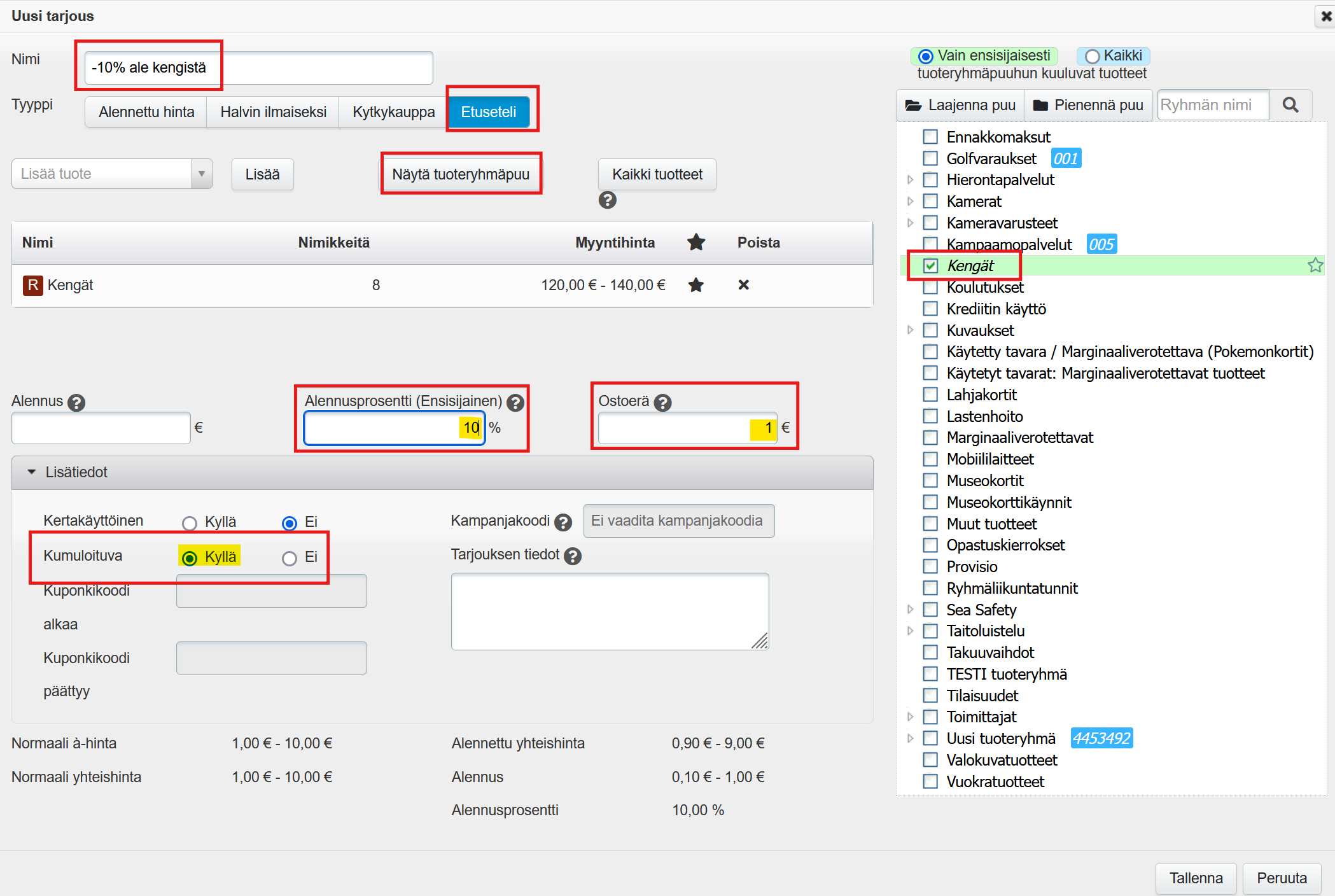
Task: Switch type to Alennettu hinta
Action: point(146,112)
